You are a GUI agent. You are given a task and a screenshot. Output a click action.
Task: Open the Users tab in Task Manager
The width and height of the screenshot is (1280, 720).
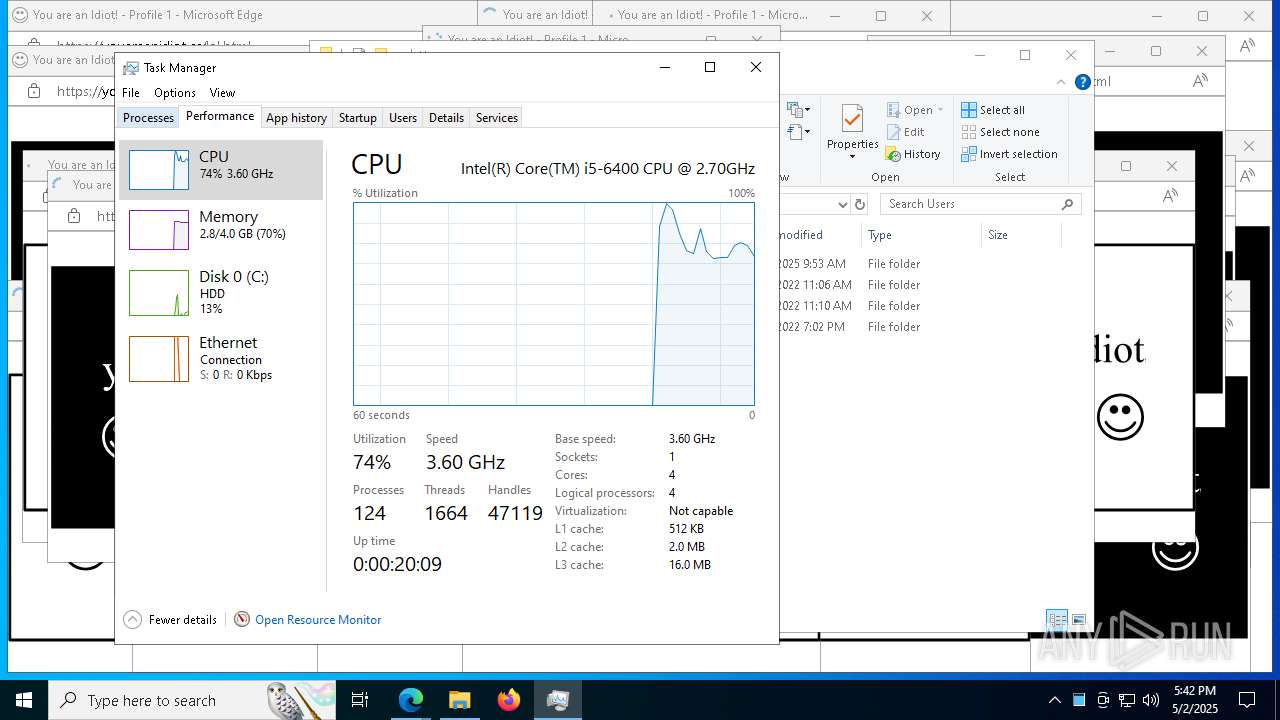point(403,118)
